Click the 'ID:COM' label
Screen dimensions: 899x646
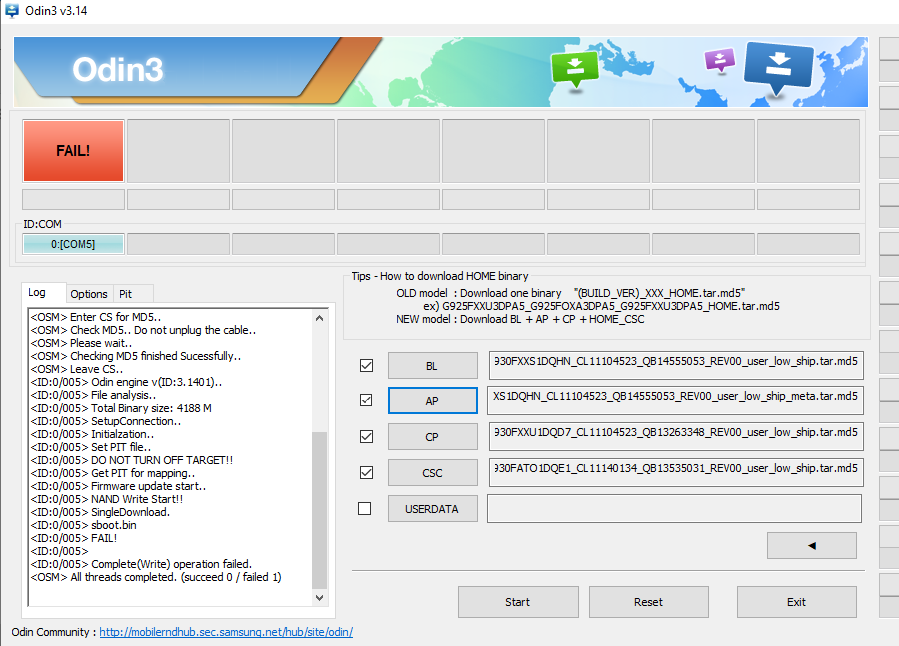pos(42,224)
